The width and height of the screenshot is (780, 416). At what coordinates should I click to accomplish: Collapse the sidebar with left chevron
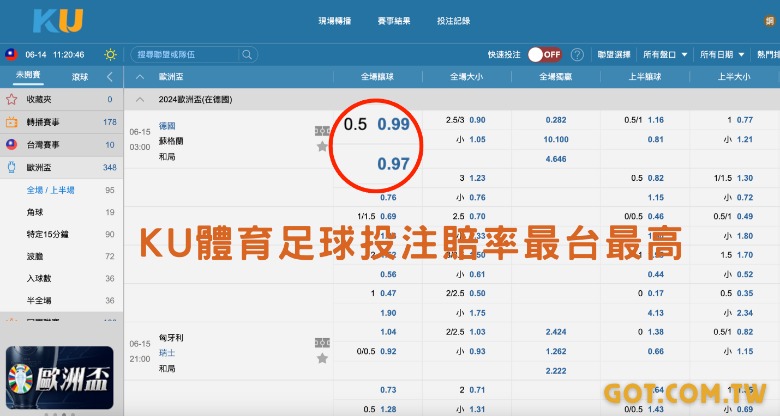point(110,77)
